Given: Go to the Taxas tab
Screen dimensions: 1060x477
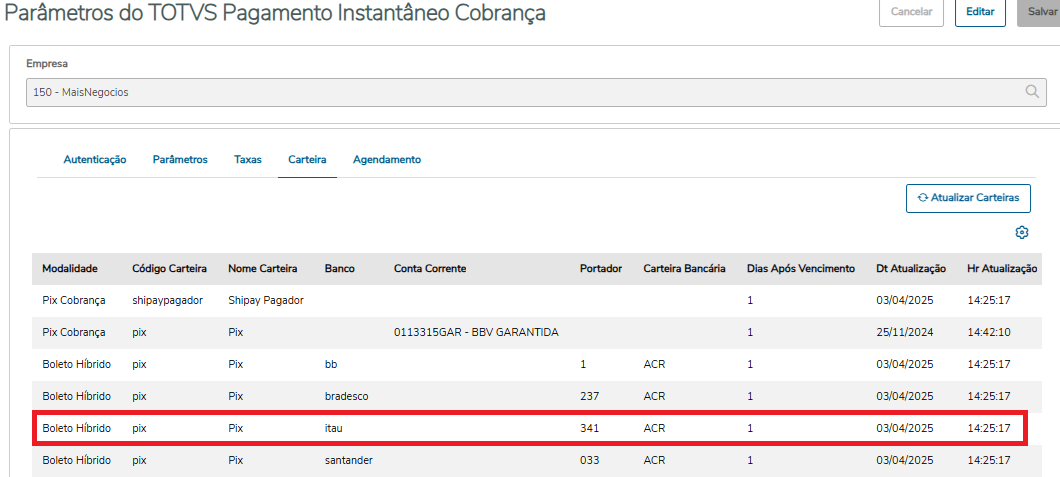Looking at the screenshot, I should pyautogui.click(x=248, y=160).
